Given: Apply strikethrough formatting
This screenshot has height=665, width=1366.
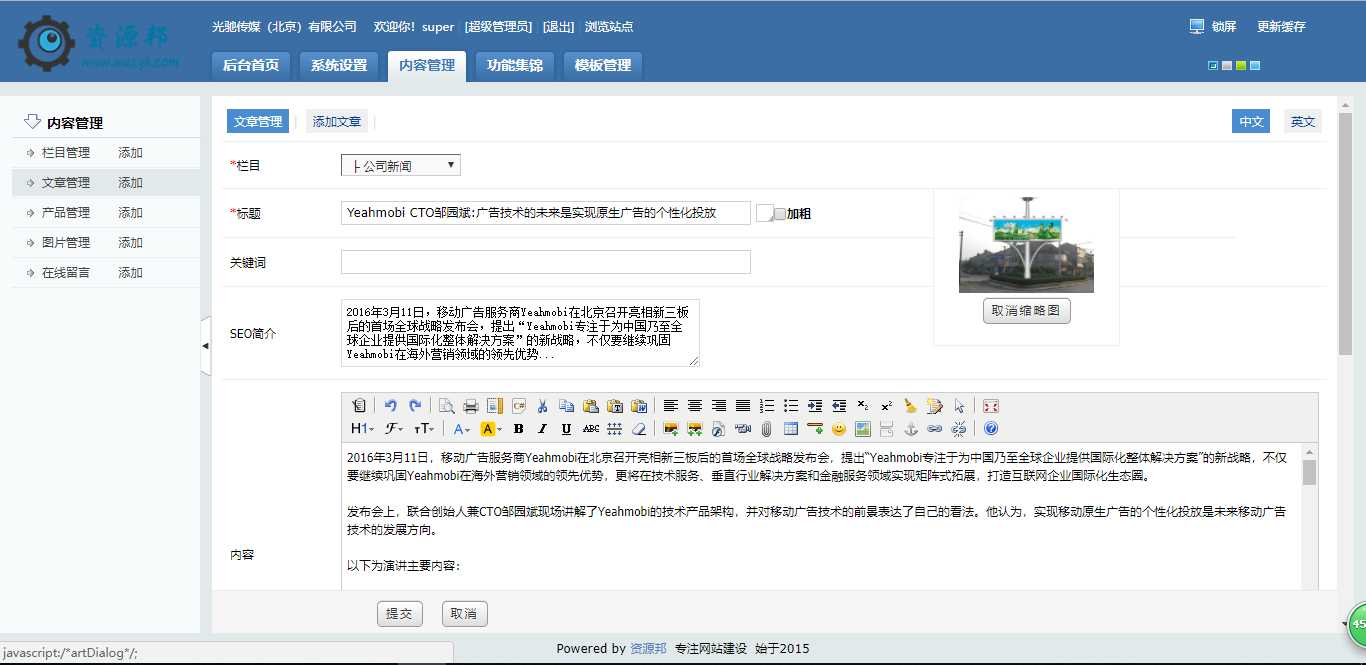Looking at the screenshot, I should [x=591, y=429].
